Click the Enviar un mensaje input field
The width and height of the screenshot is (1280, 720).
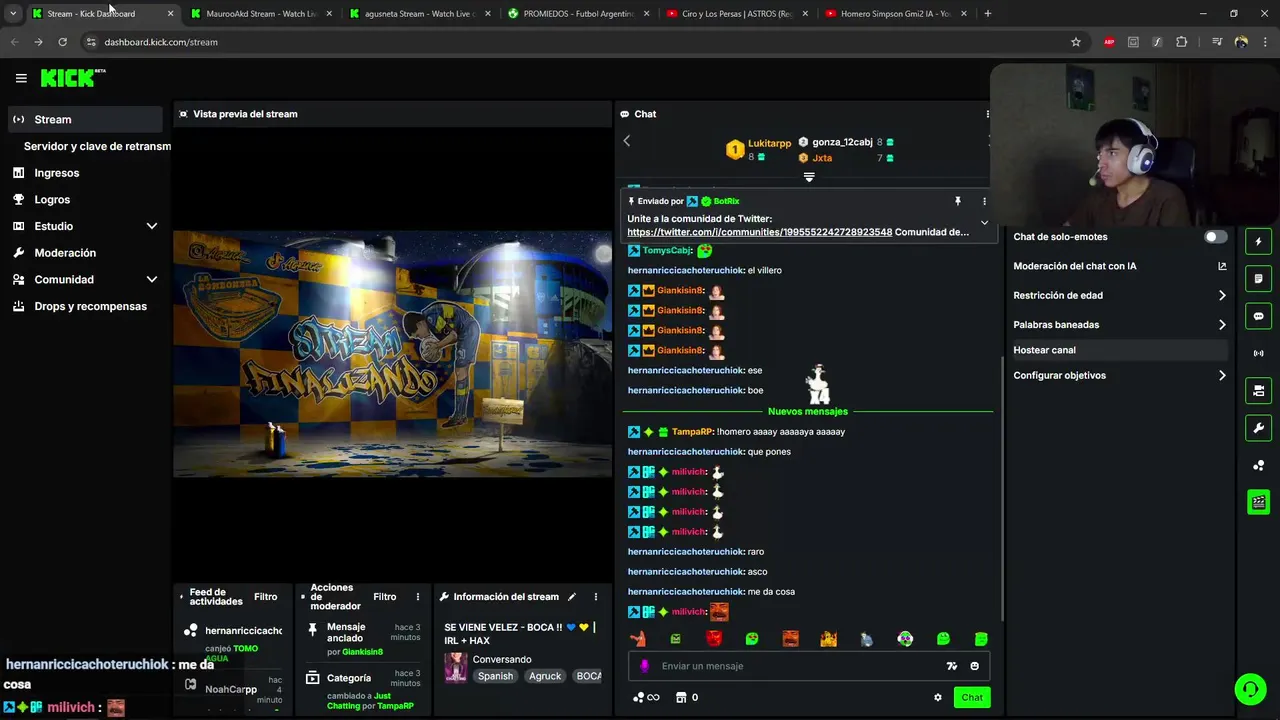tap(808, 666)
